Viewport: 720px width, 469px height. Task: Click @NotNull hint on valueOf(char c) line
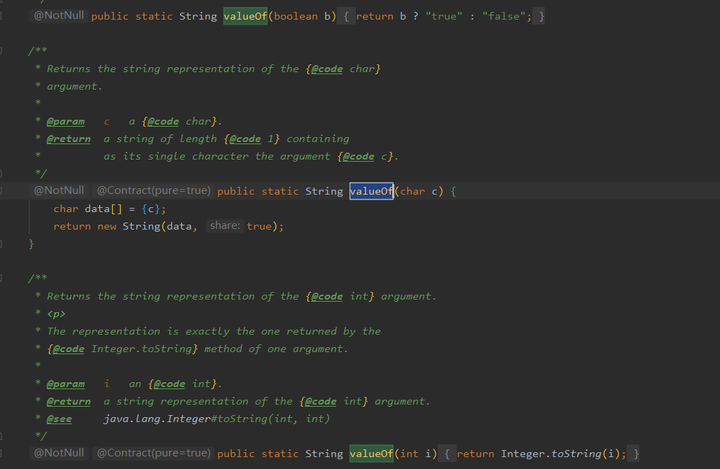[59, 191]
